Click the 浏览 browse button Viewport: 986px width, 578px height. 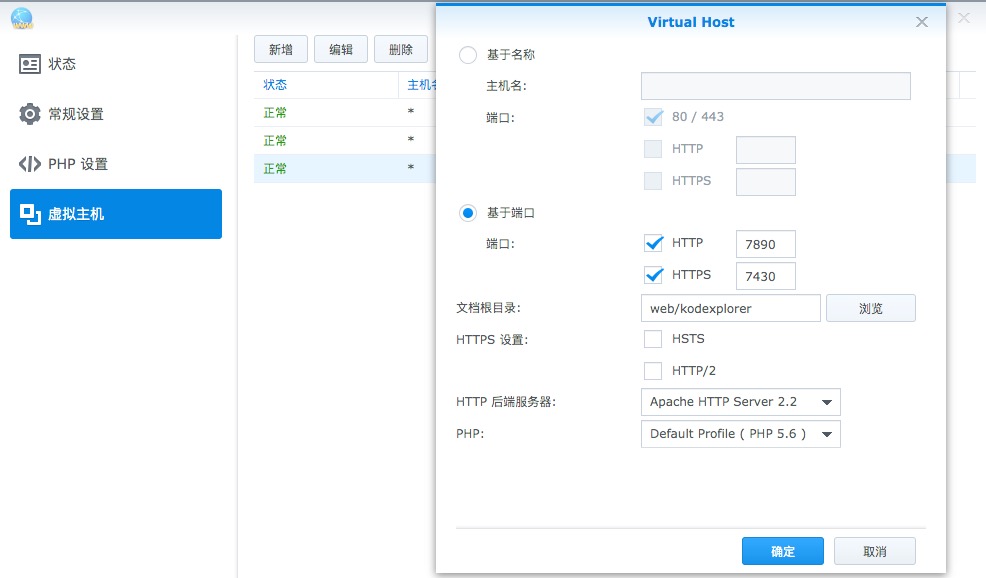point(870,308)
